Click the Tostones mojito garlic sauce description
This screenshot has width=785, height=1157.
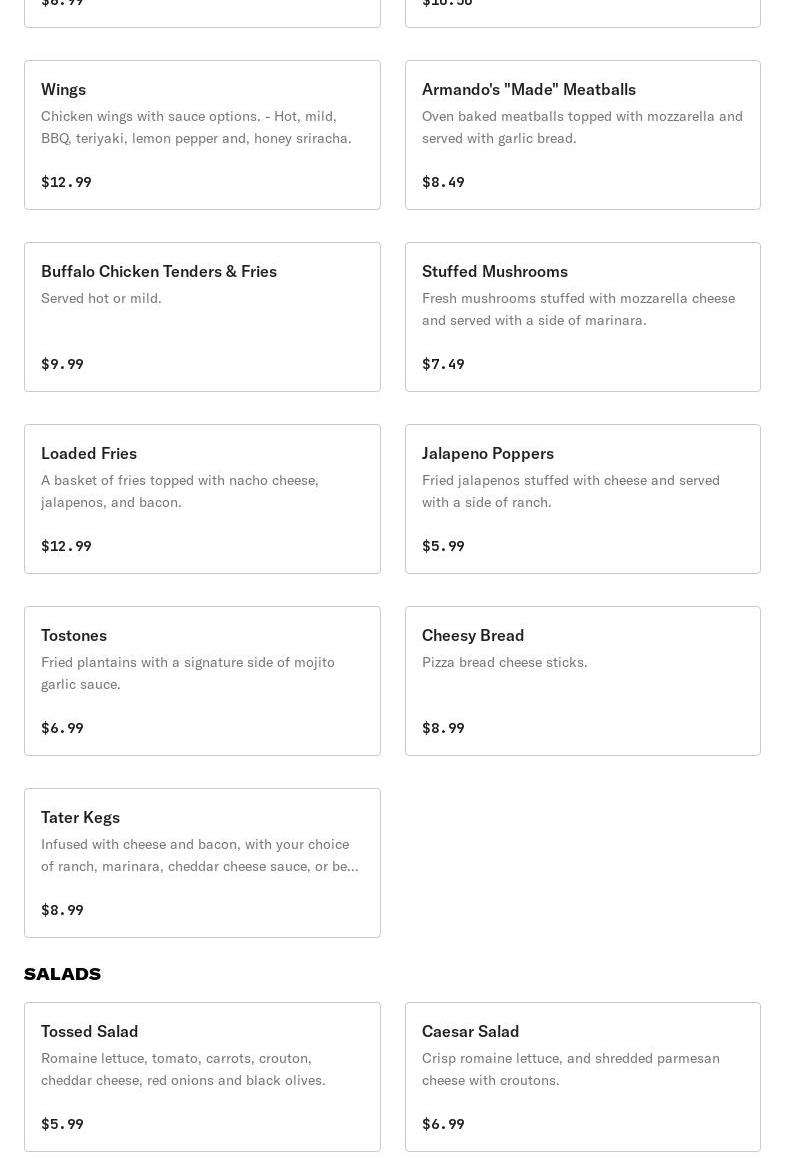[188, 673]
